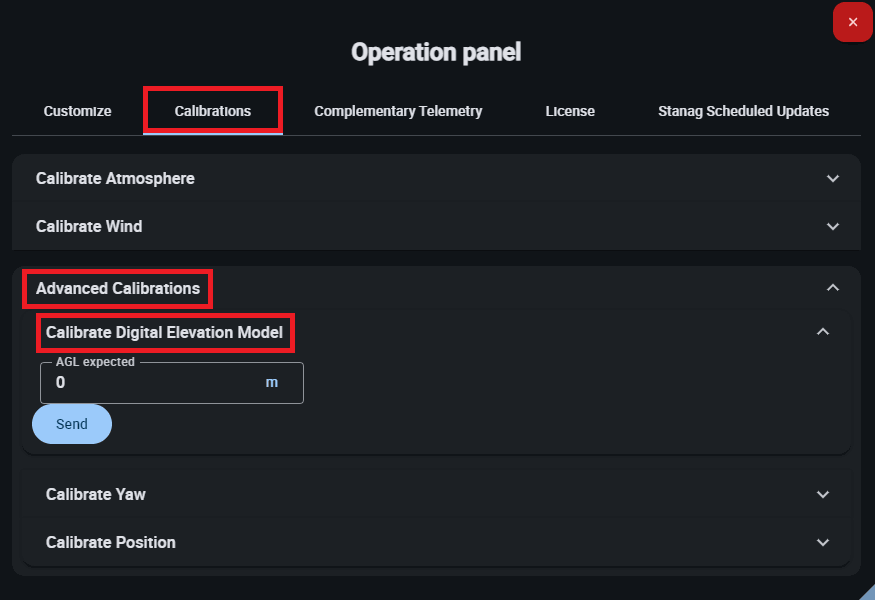Click Calibrate Digital Elevation Model title
This screenshot has width=875, height=600.
pos(164,332)
